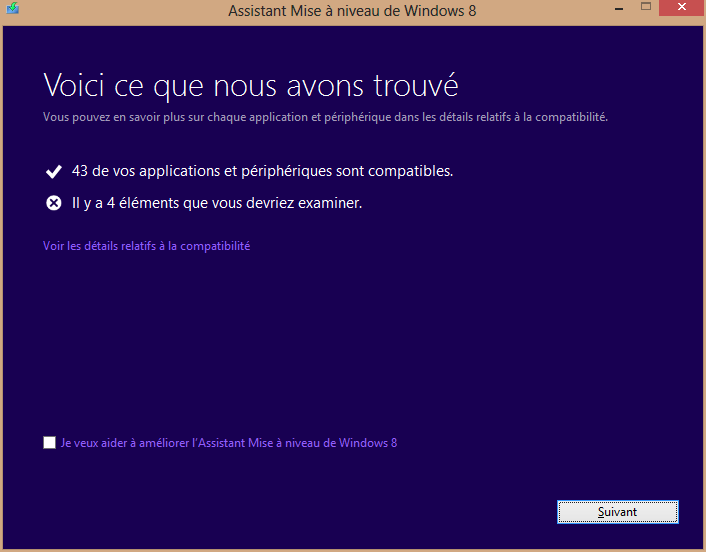Click the circled X icon beside items to review

54,203
